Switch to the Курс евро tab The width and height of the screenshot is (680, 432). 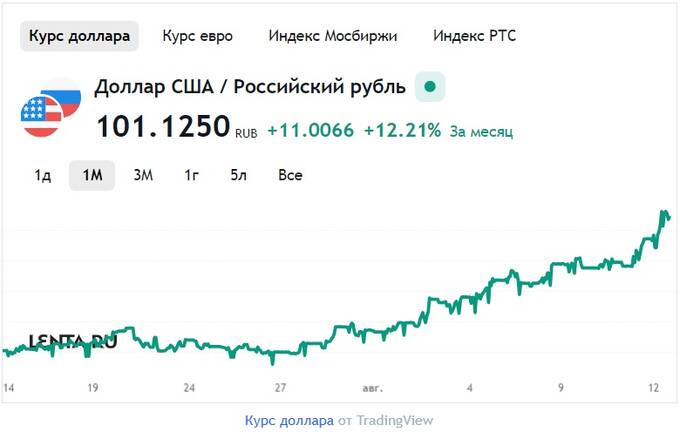pyautogui.click(x=197, y=36)
